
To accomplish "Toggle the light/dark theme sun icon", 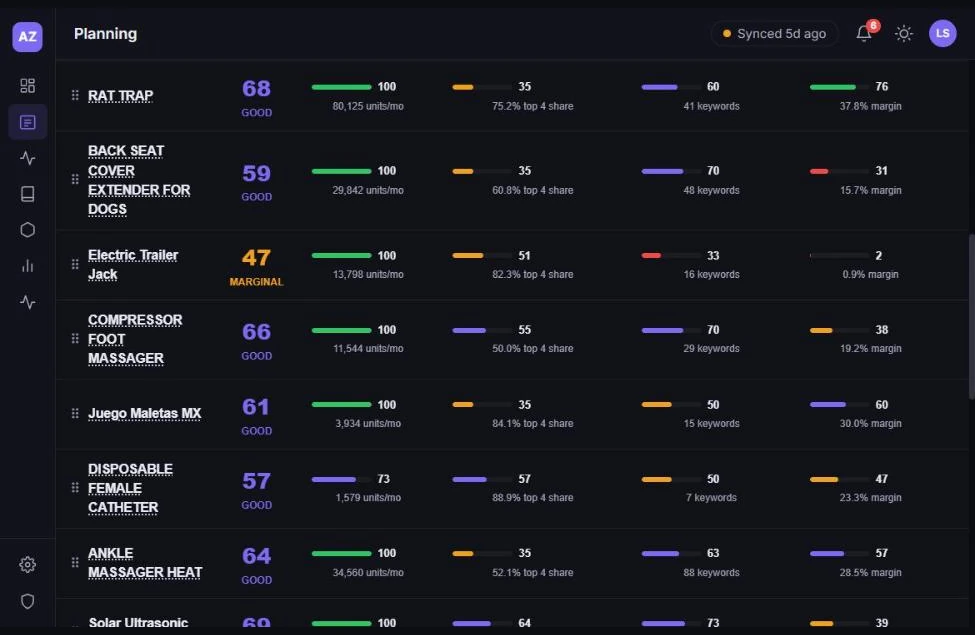I will click(x=903, y=34).
